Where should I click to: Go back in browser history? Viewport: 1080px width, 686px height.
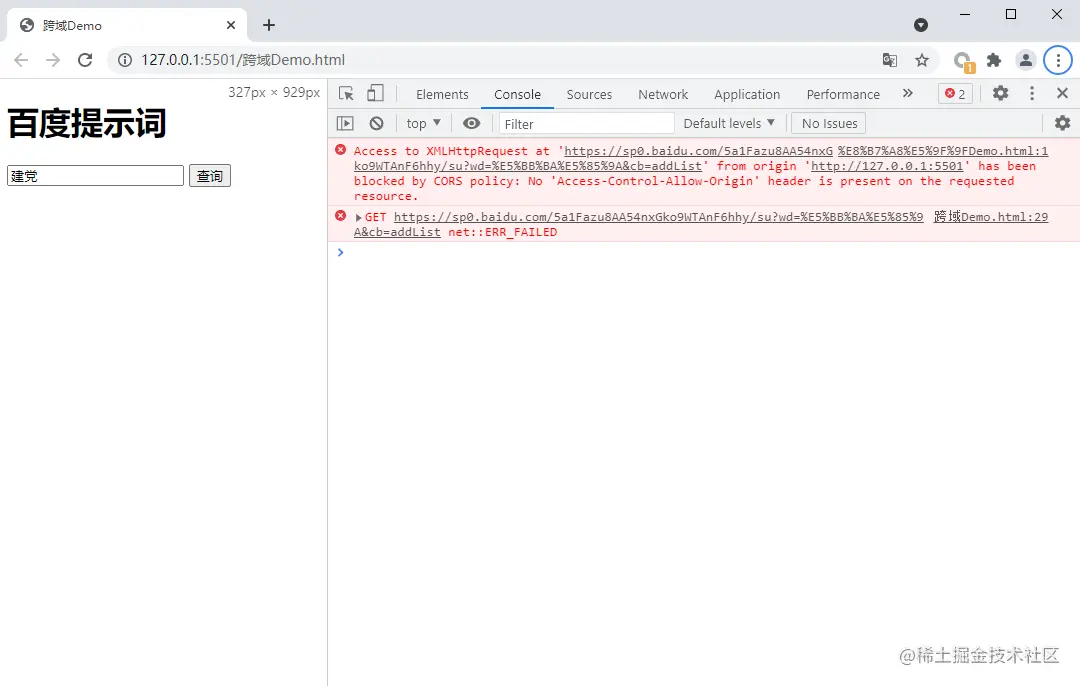pyautogui.click(x=21, y=60)
